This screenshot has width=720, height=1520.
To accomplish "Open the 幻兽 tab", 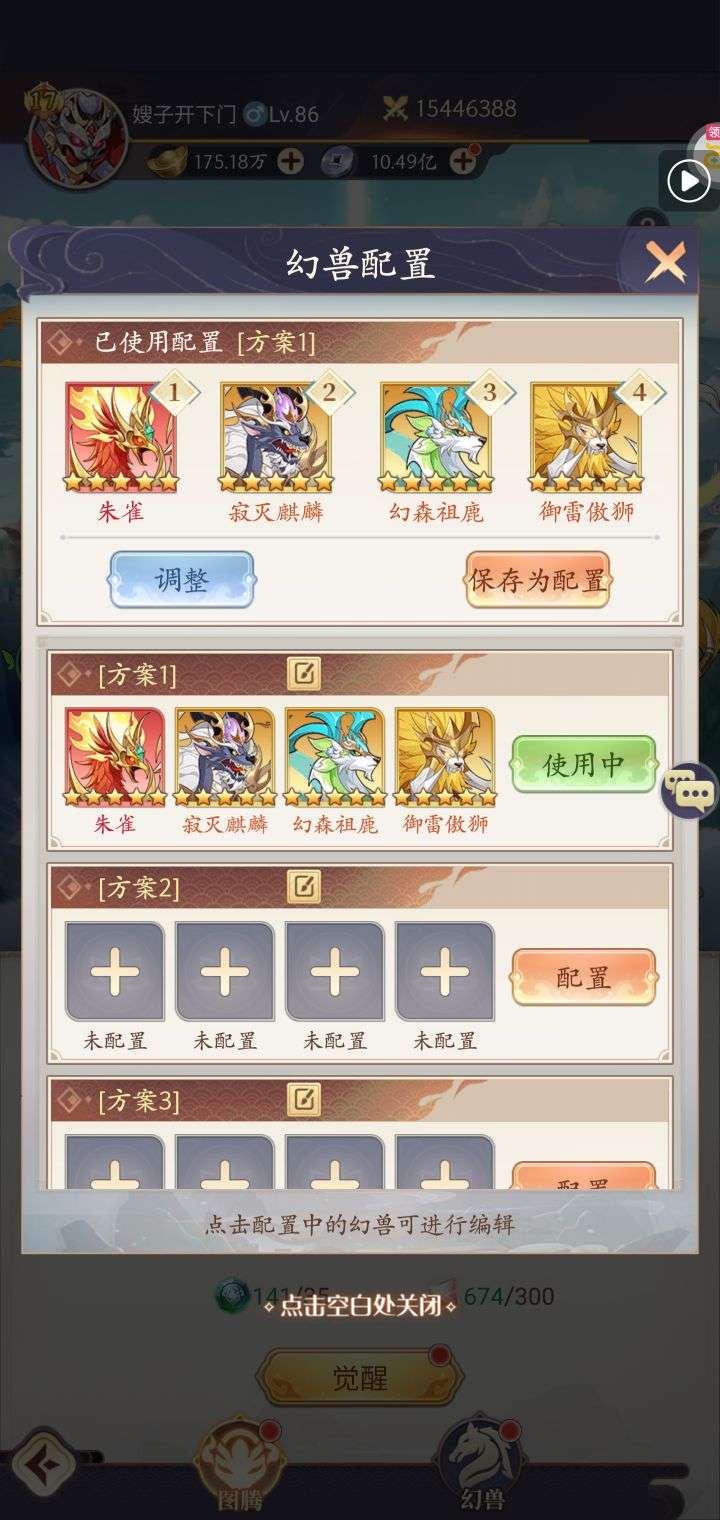I will pyautogui.click(x=482, y=1463).
